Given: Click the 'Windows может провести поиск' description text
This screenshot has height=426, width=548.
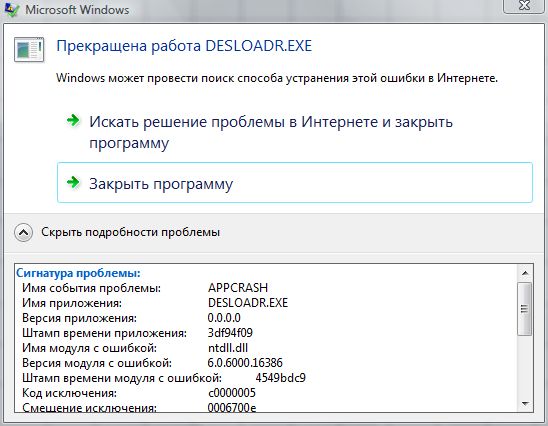Looking at the screenshot, I should tap(277, 78).
